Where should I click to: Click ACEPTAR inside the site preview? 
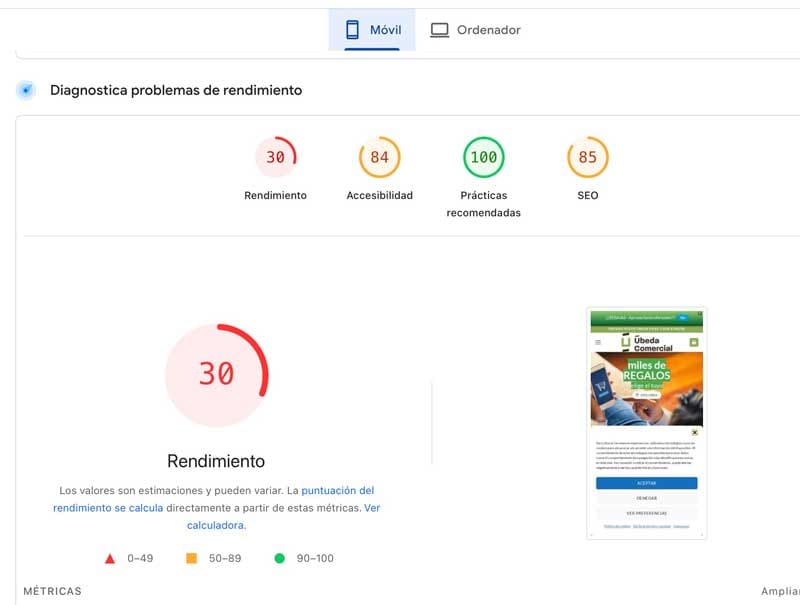(x=646, y=482)
